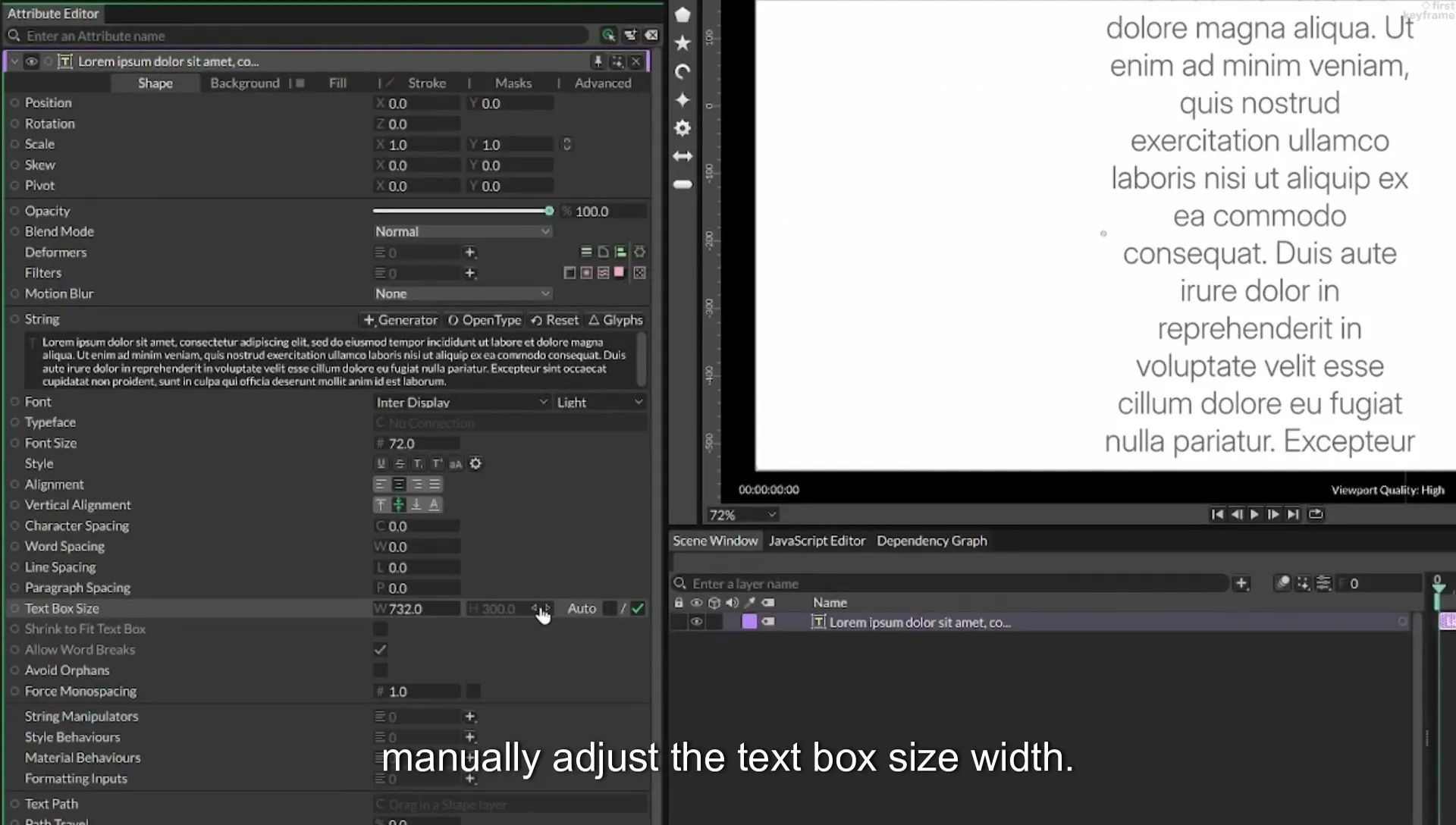1456x825 pixels.
Task: Jump to the first frame
Action: 1217,514
